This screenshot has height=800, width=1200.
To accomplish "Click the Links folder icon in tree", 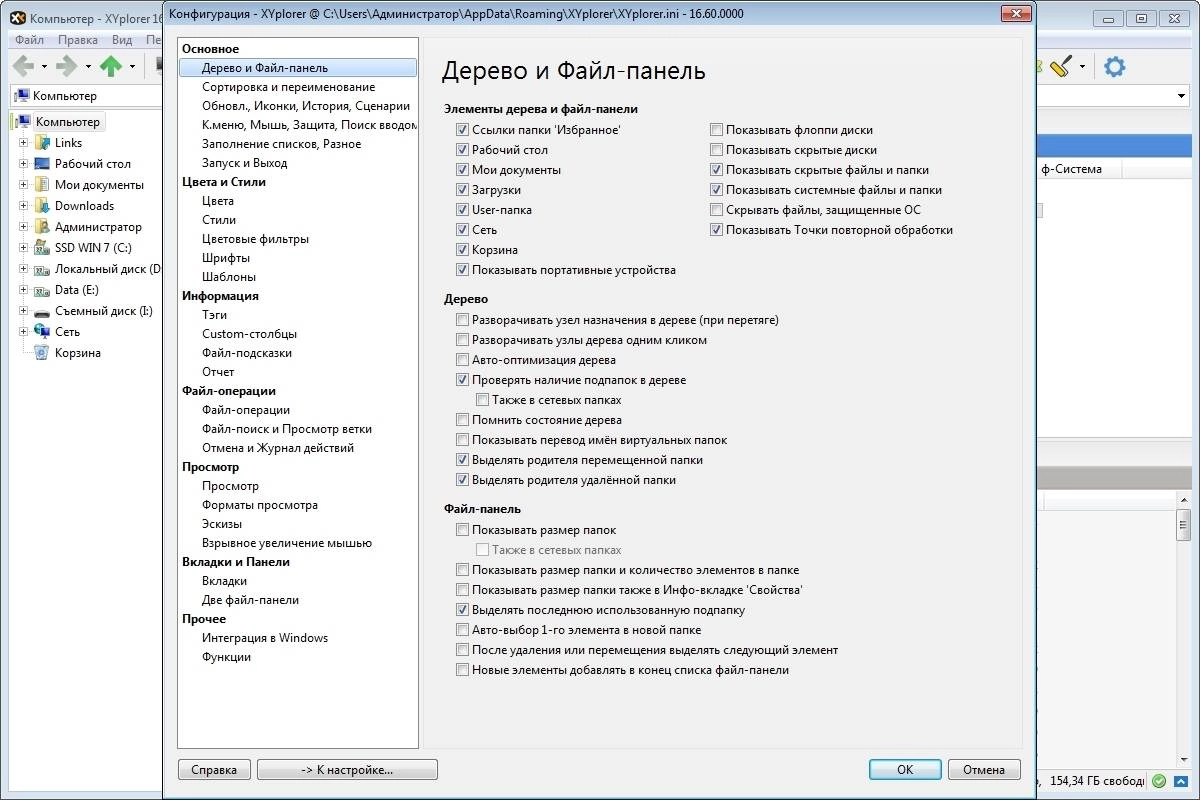I will (x=42, y=143).
